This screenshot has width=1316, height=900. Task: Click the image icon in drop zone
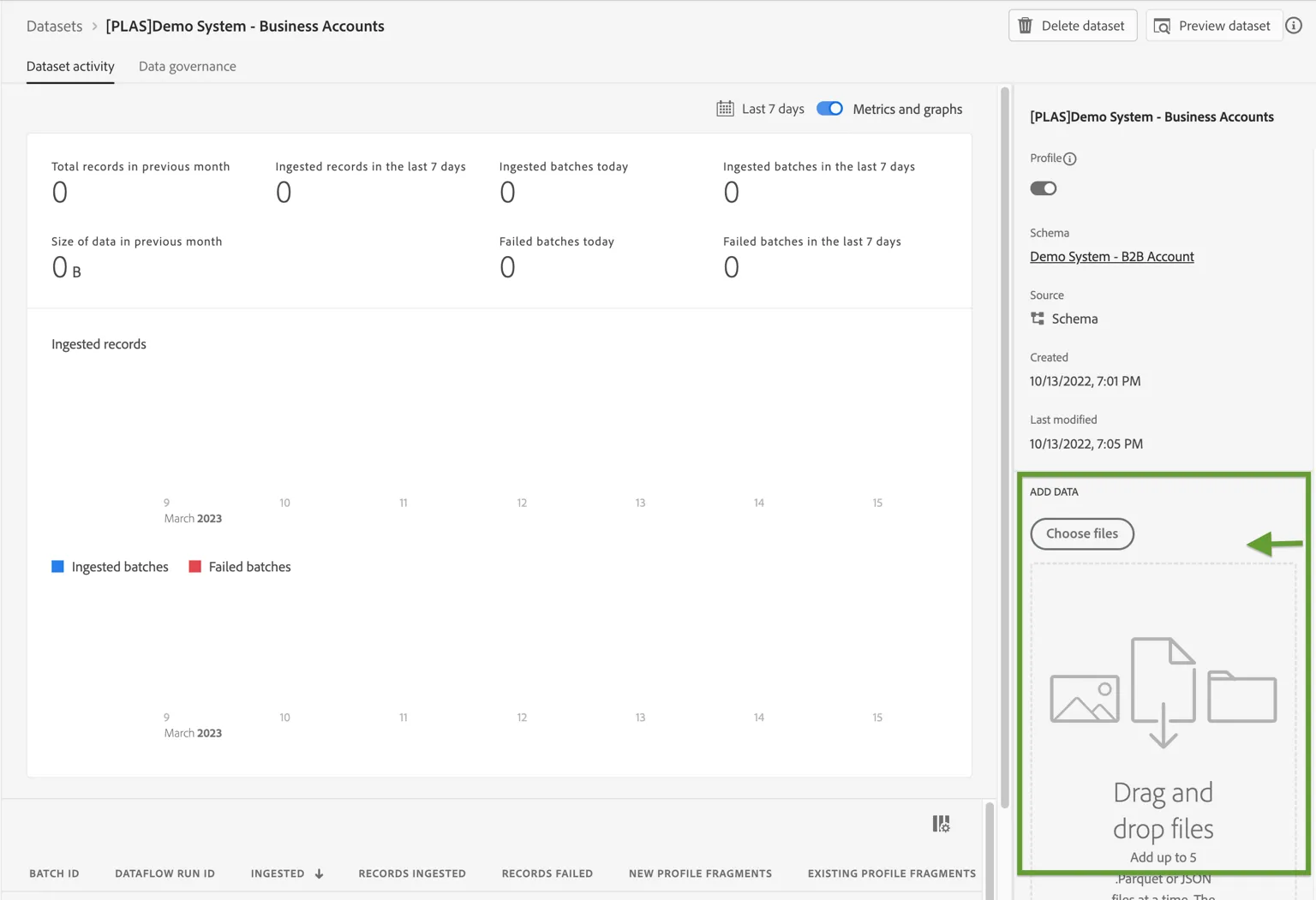[1085, 699]
